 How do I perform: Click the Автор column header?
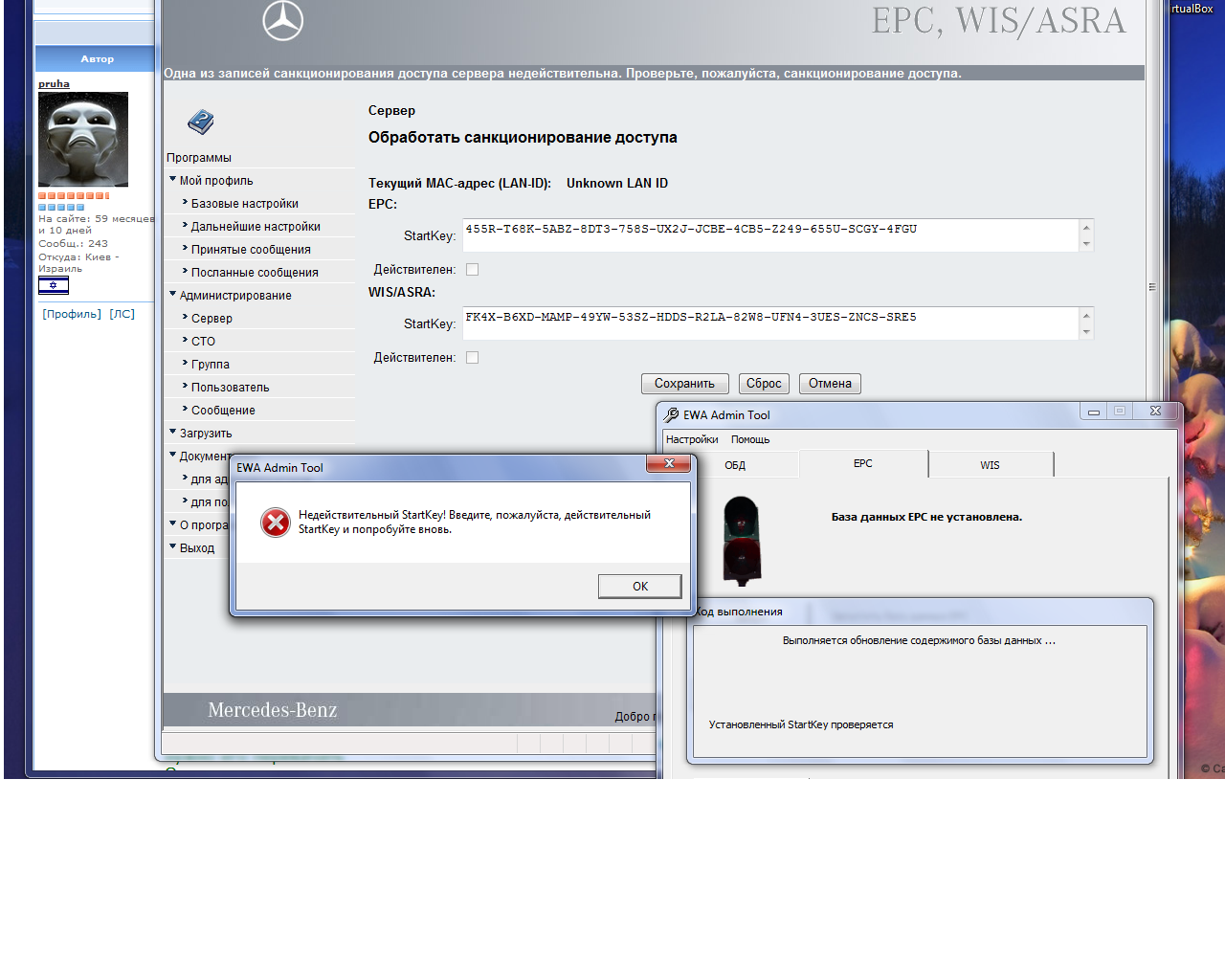95,58
